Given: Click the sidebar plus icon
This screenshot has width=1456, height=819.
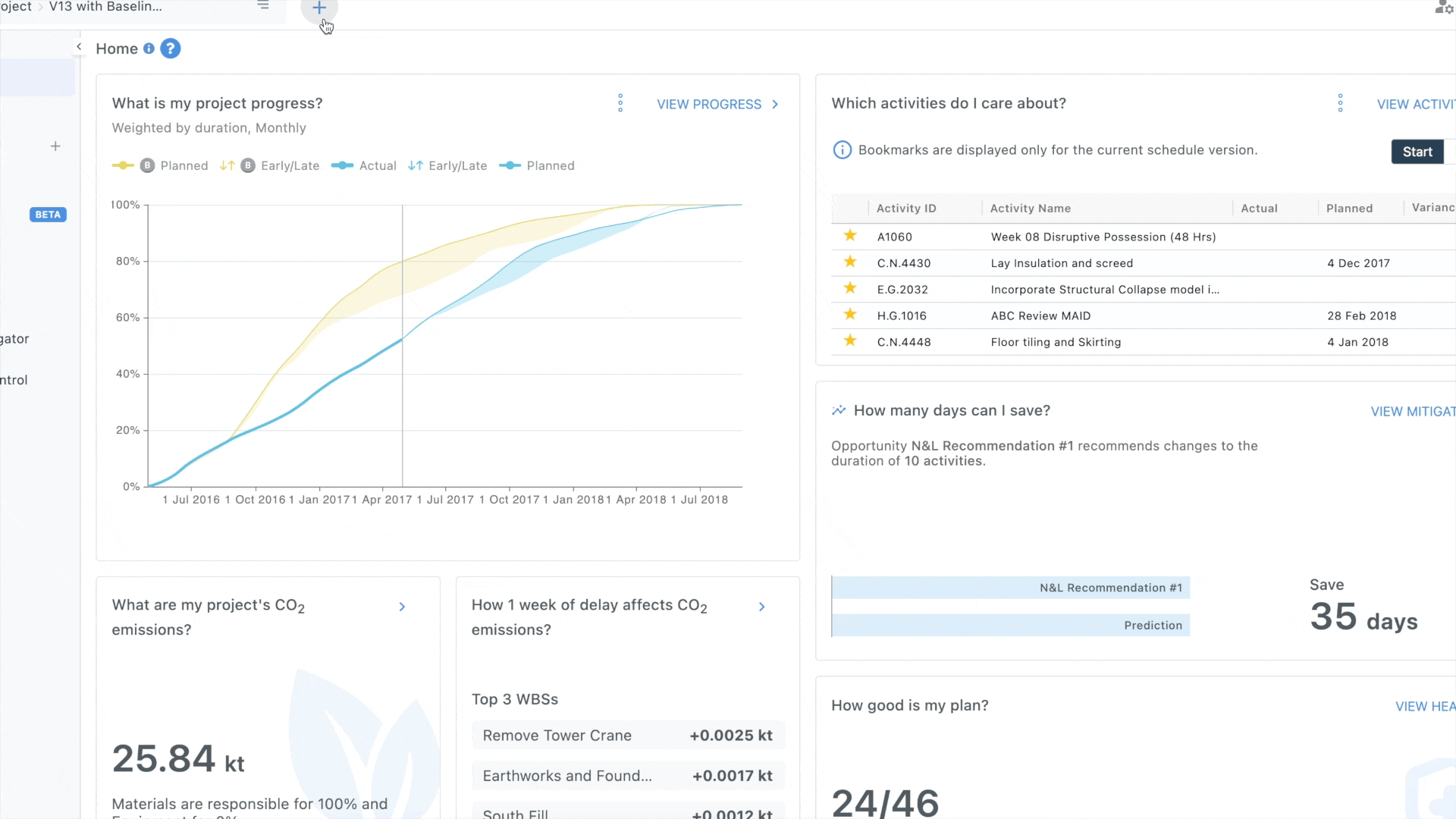Looking at the screenshot, I should 55,146.
